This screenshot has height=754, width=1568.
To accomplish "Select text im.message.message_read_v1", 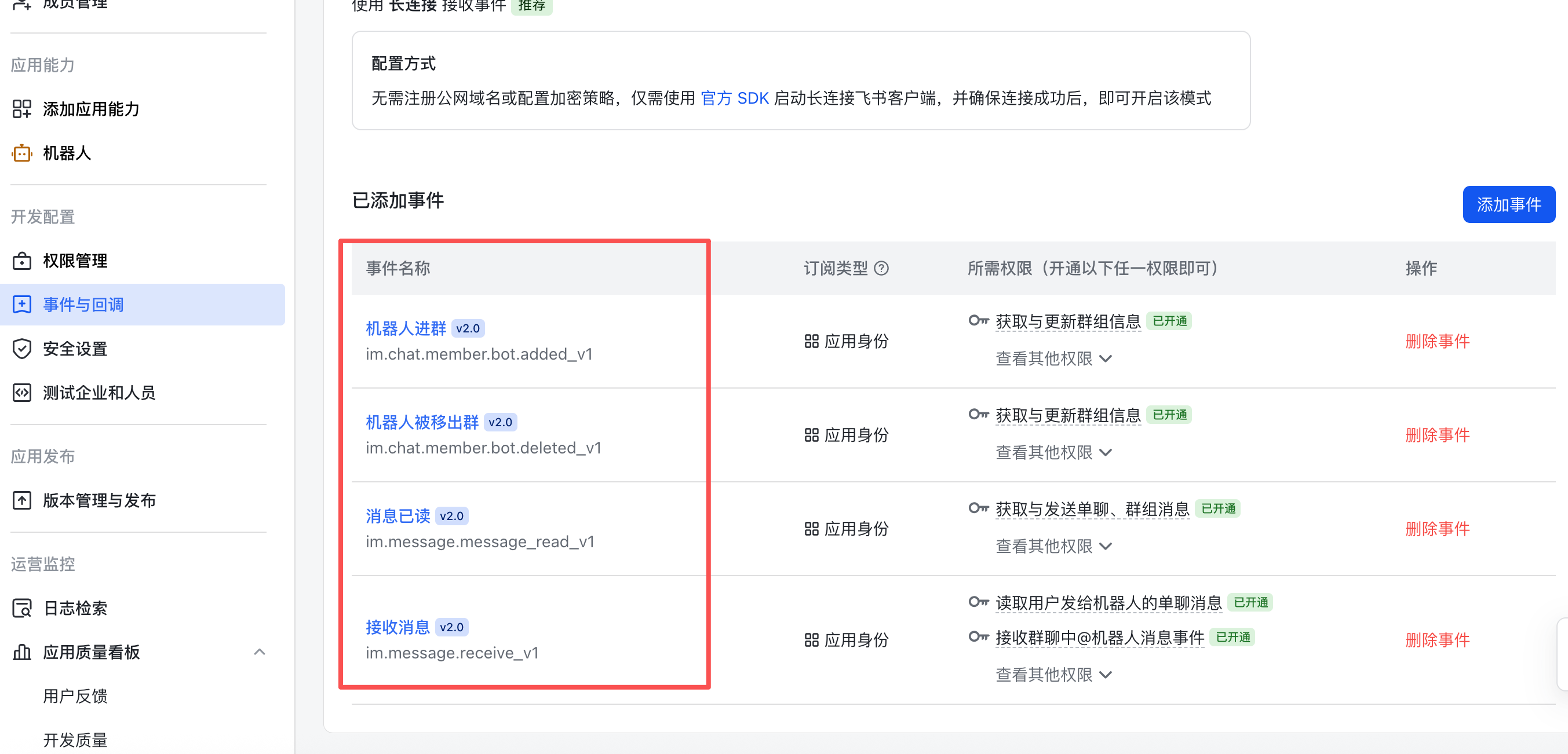I will [x=480, y=541].
